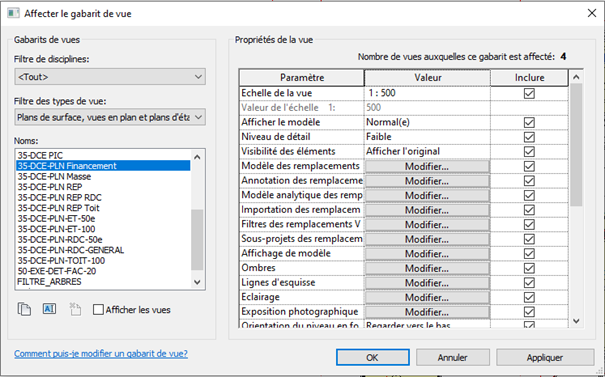Viewport: 605px width, 377px height.
Task: Click the Rename view template icon
Action: tap(49, 309)
